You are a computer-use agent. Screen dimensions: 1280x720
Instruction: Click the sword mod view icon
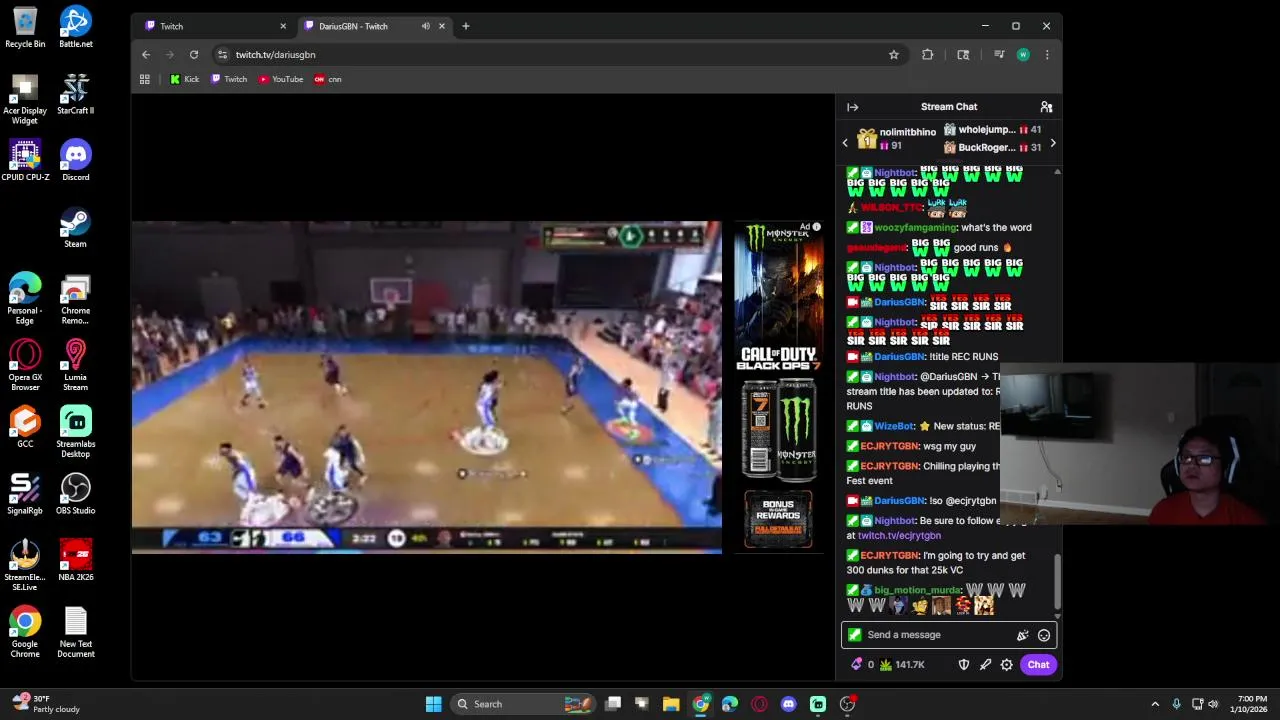pyautogui.click(x=985, y=665)
